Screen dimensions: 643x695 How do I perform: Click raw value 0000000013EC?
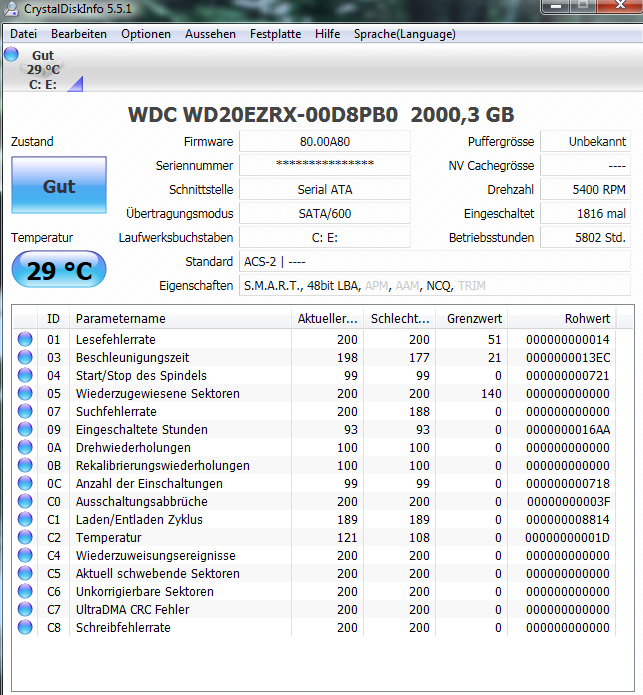[x=568, y=358]
